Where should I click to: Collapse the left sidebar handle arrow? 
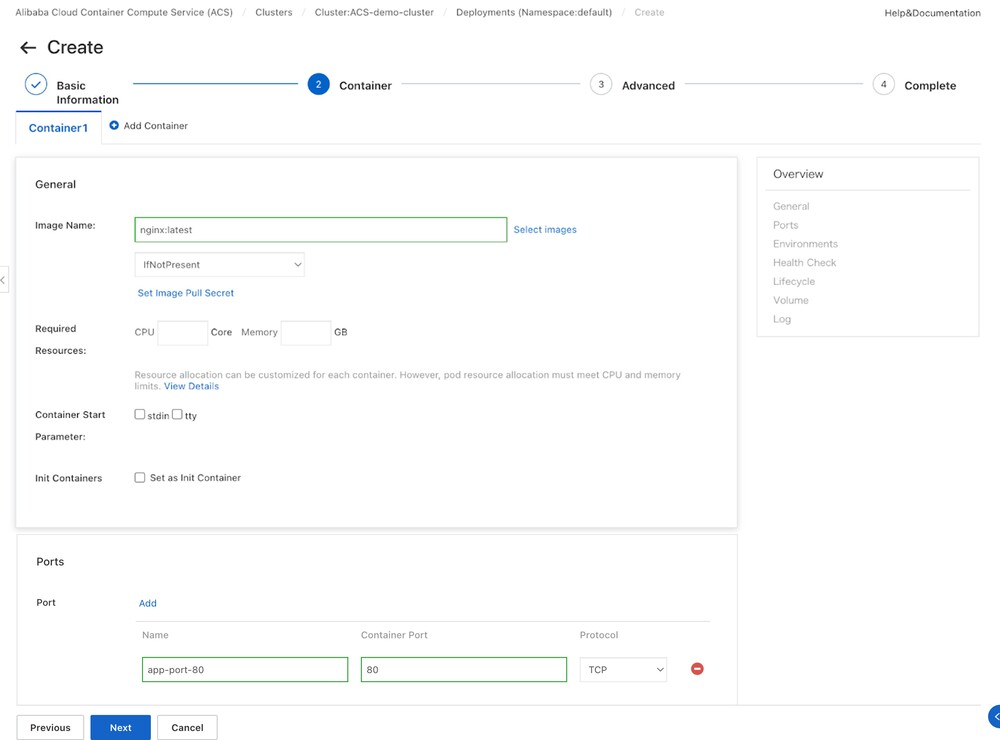[x=4, y=280]
